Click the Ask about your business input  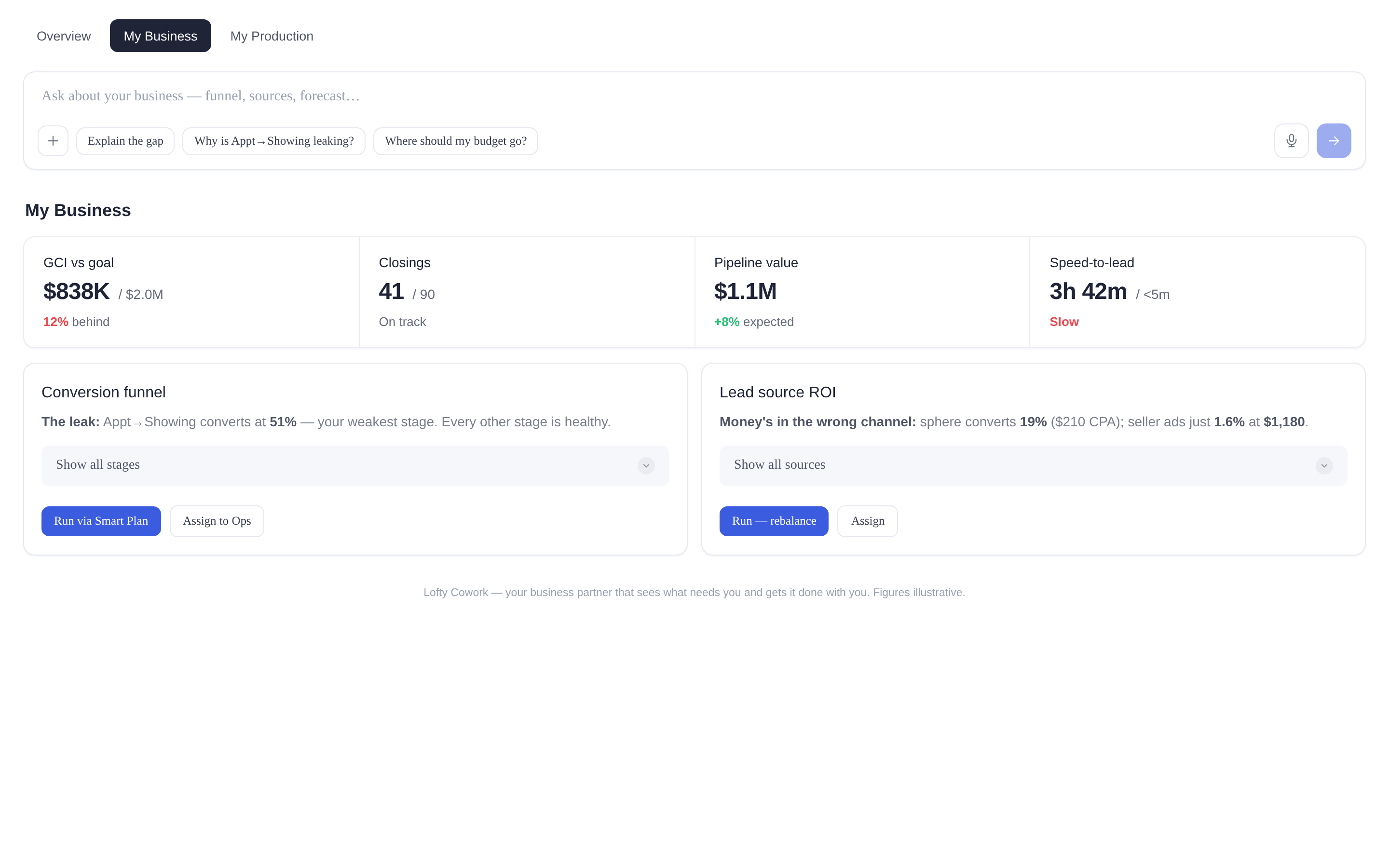694,96
